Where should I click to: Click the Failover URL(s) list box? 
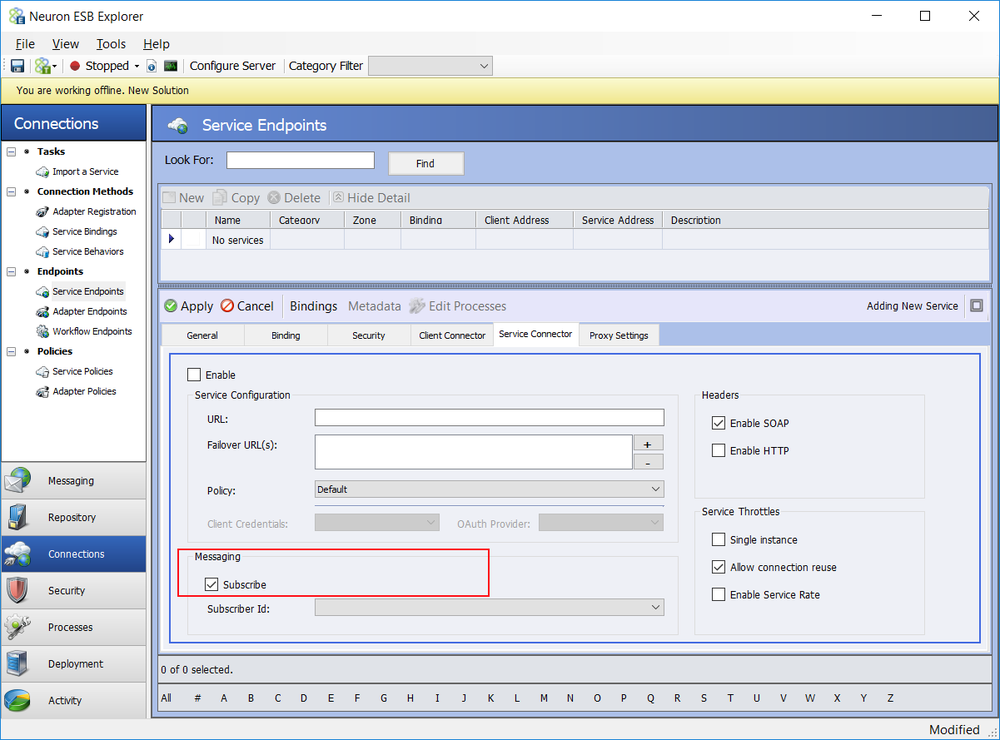click(474, 452)
